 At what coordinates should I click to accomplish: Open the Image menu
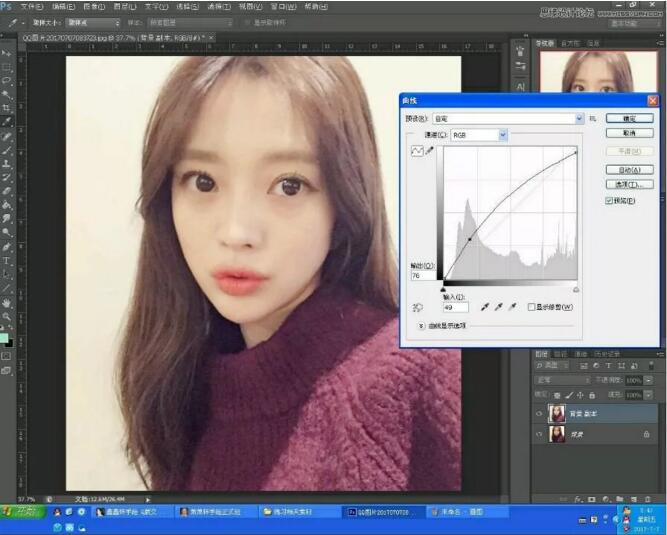94,7
